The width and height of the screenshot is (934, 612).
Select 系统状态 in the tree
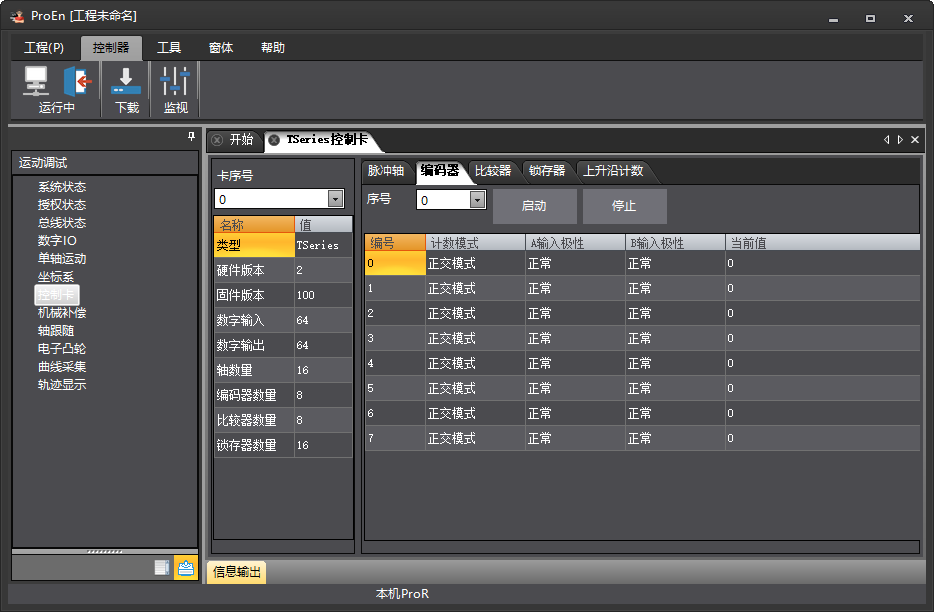tap(62, 187)
